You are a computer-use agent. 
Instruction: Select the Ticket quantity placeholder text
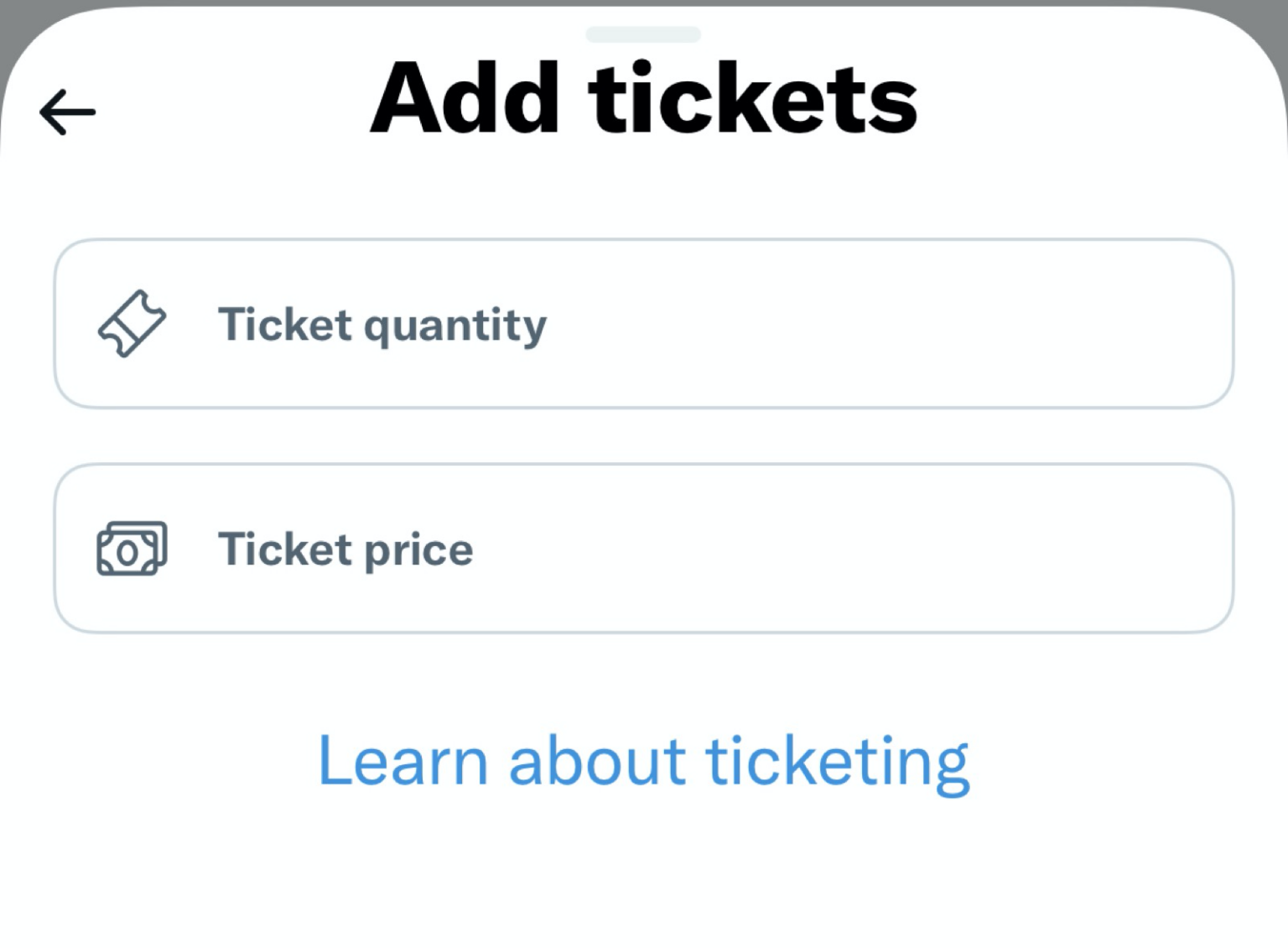pyautogui.click(x=382, y=326)
